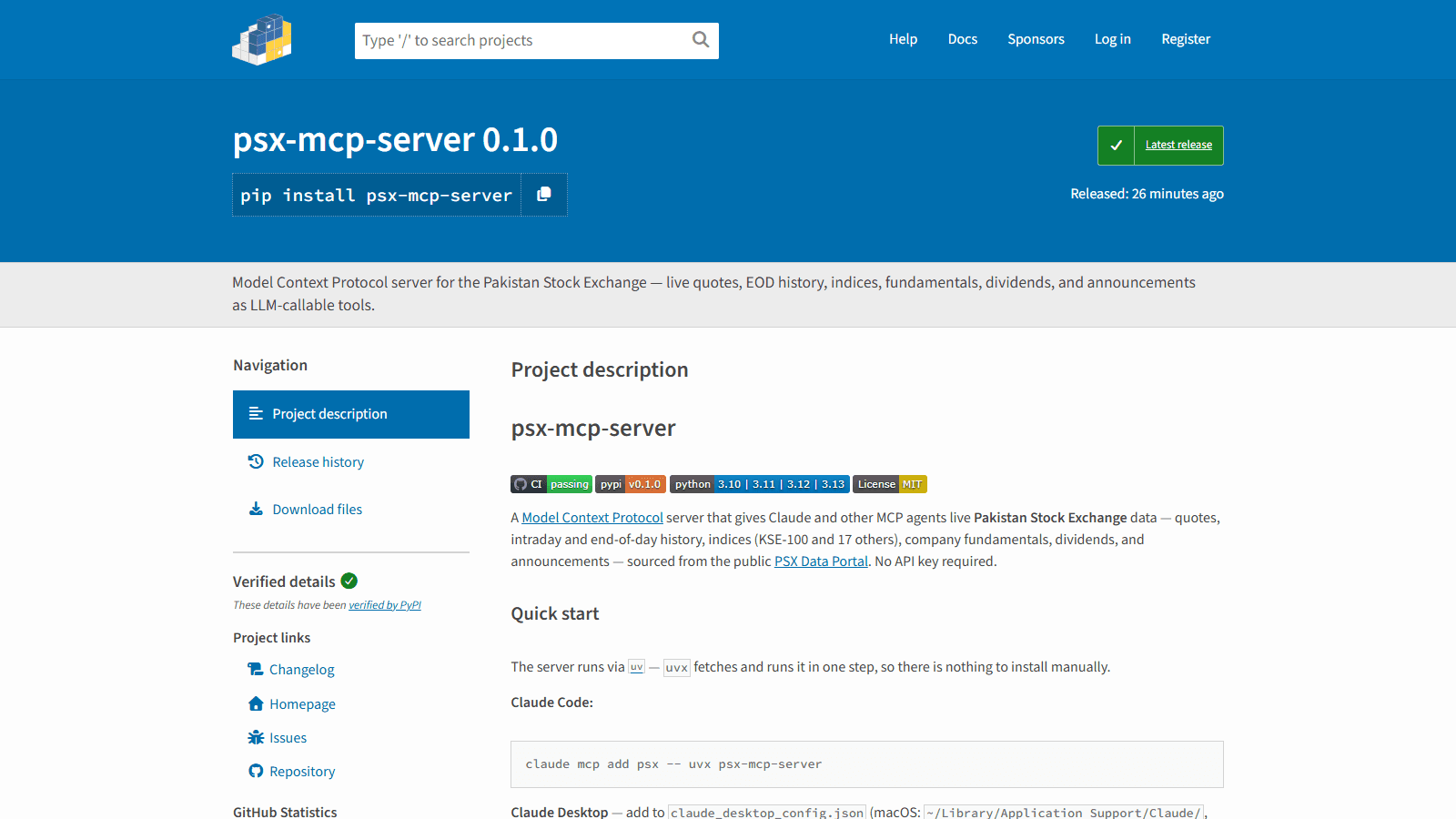This screenshot has width=1456, height=819.
Task: Click the Verified details green check badge
Action: click(349, 581)
